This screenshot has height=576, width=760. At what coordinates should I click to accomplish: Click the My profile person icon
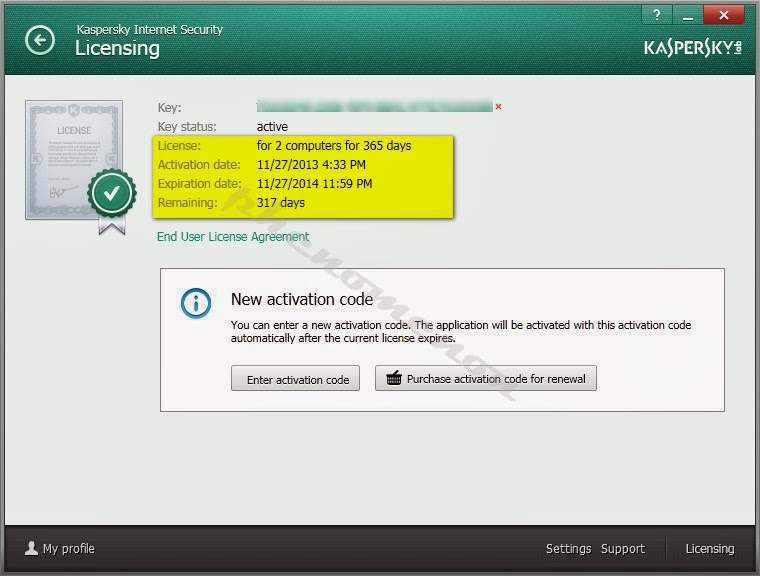click(32, 548)
